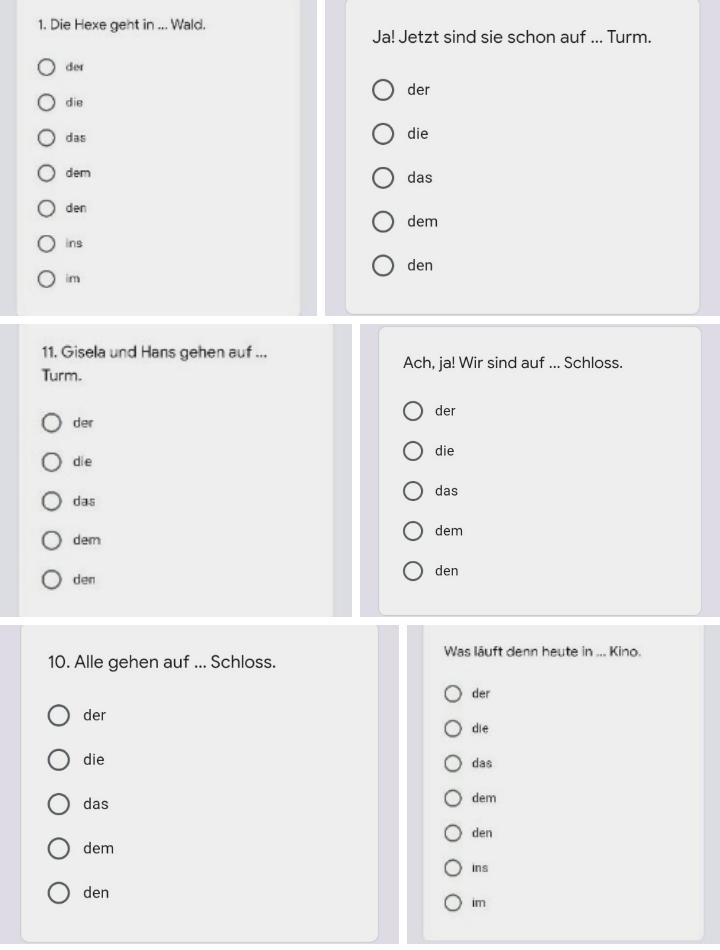Image resolution: width=720 pixels, height=950 pixels.
Task: Choose "dem" for "Jetzt sind sie schon auf ... Turm"
Action: point(383,222)
